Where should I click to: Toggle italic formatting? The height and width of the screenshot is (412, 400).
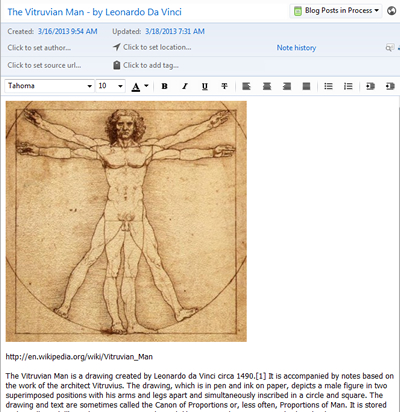click(x=185, y=86)
